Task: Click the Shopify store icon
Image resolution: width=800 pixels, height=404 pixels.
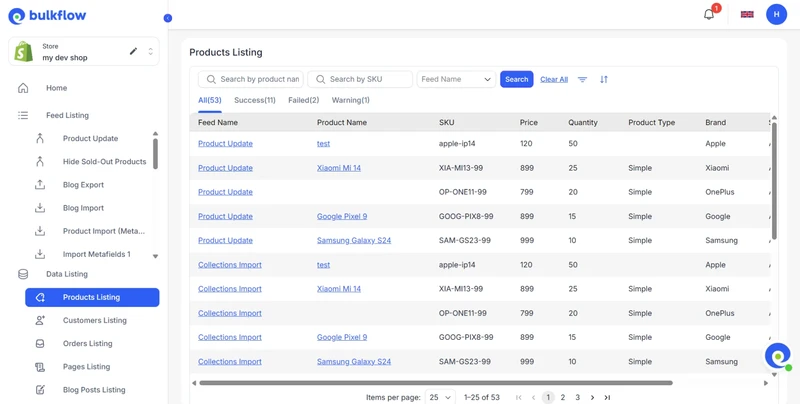Action: click(x=23, y=52)
